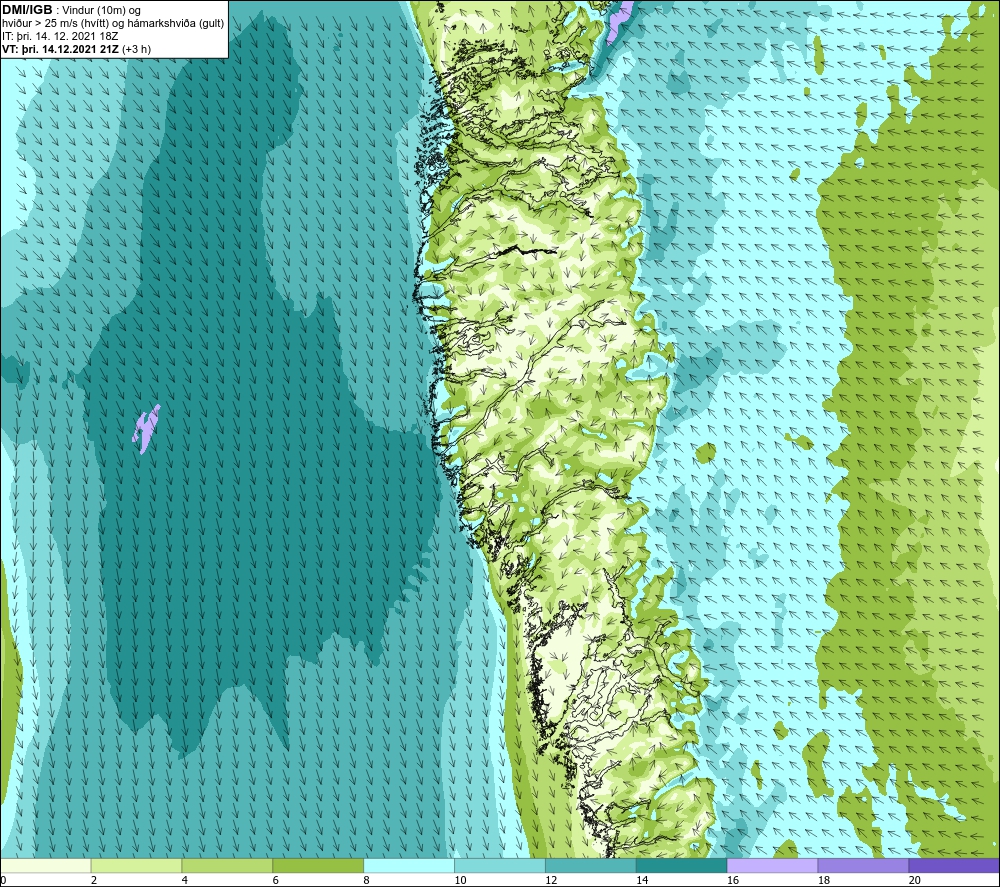Viewport: 1000px width, 887px height.
Task: Click the "Vindur (10m) og" label
Action: coord(103,11)
